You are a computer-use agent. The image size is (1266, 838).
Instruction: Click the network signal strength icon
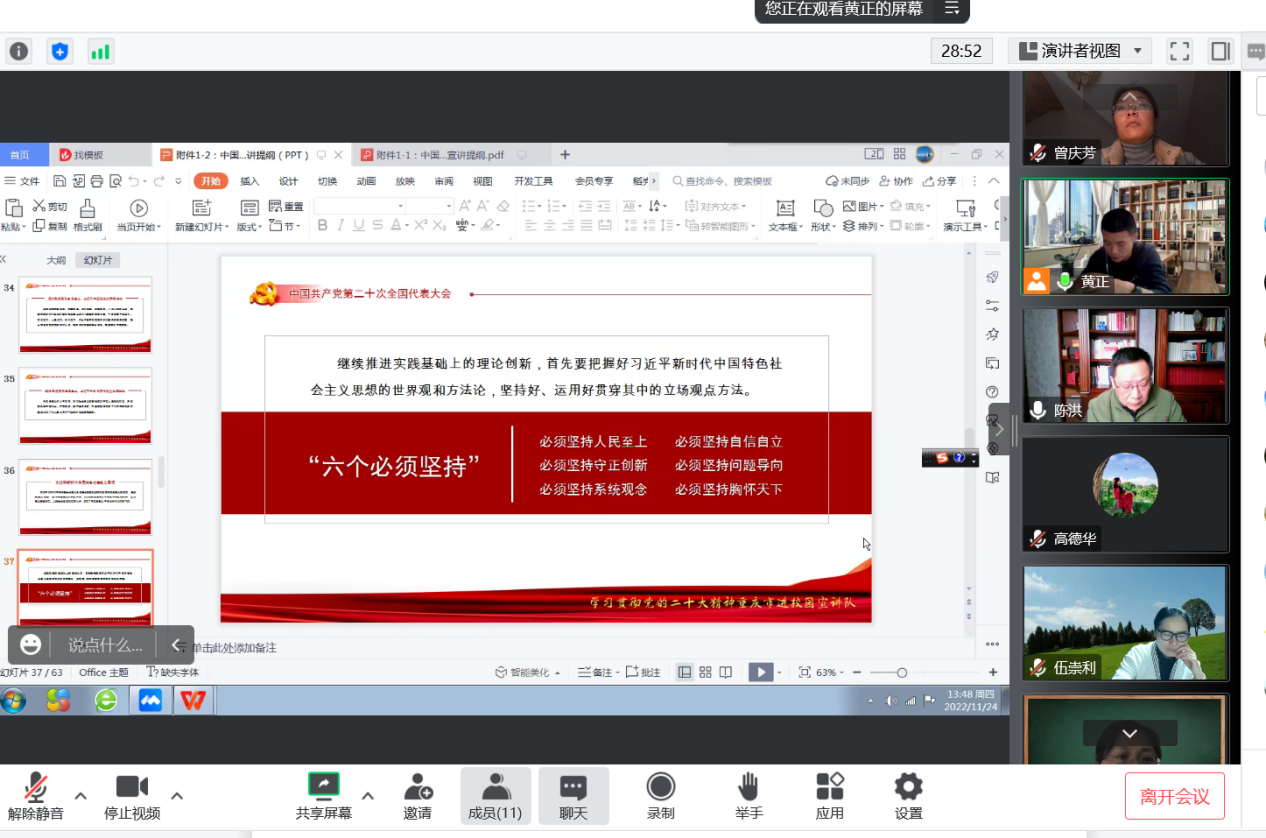coord(100,51)
